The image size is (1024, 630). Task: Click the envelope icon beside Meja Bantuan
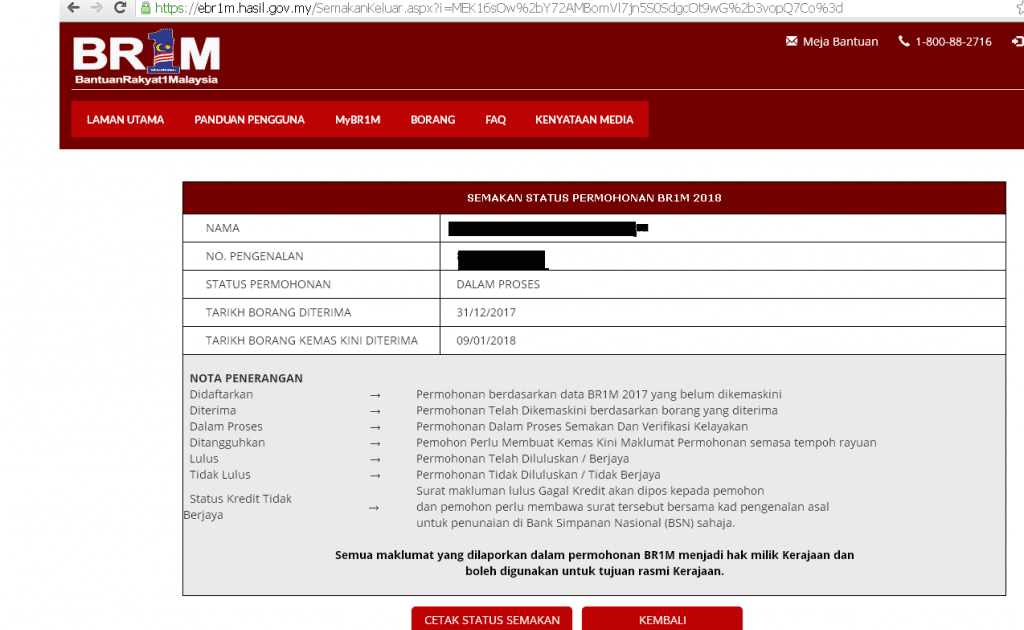click(792, 41)
